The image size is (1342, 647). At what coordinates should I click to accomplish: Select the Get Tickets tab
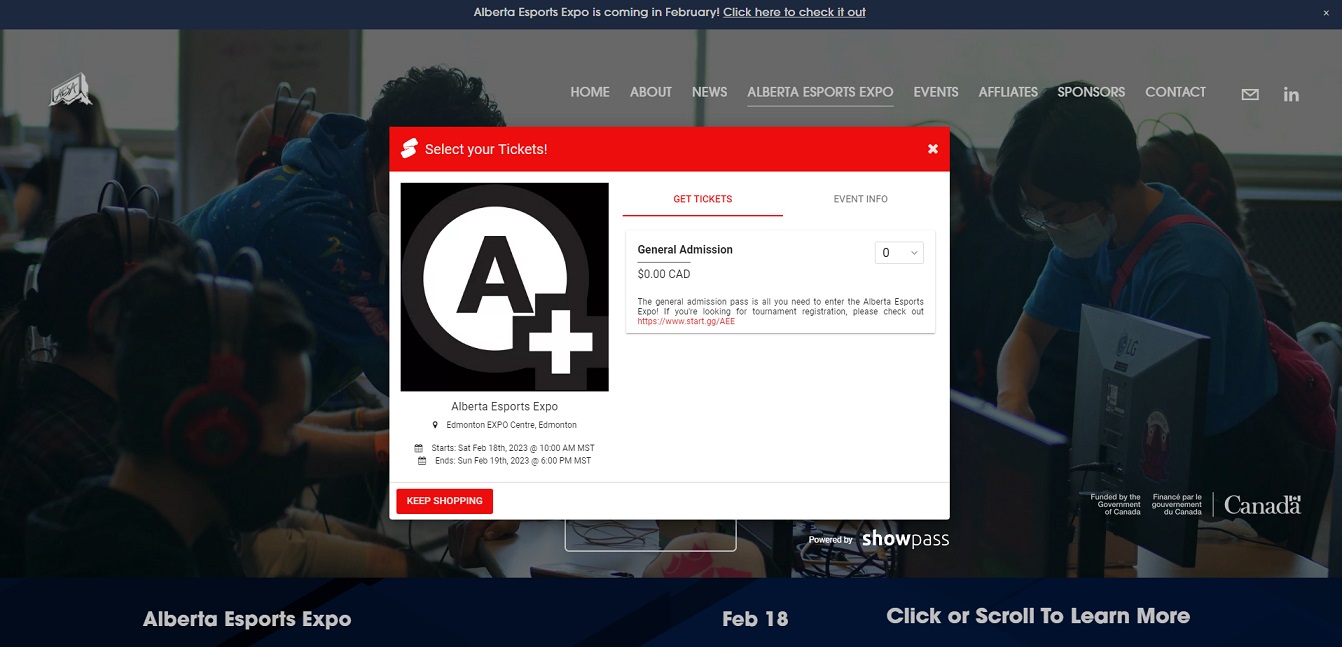click(x=702, y=199)
